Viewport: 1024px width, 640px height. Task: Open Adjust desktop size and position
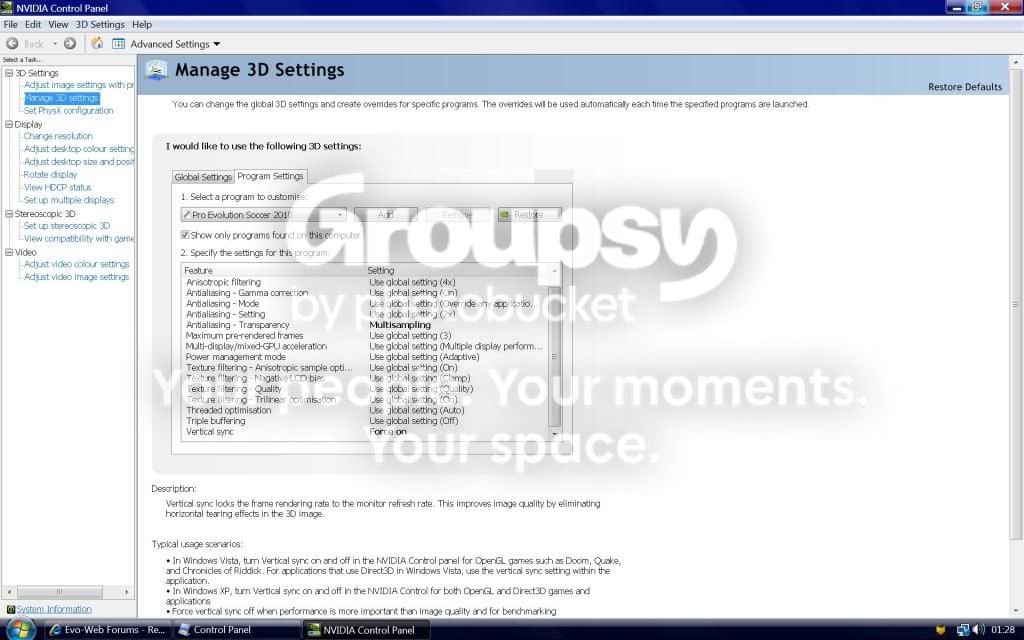click(78, 161)
